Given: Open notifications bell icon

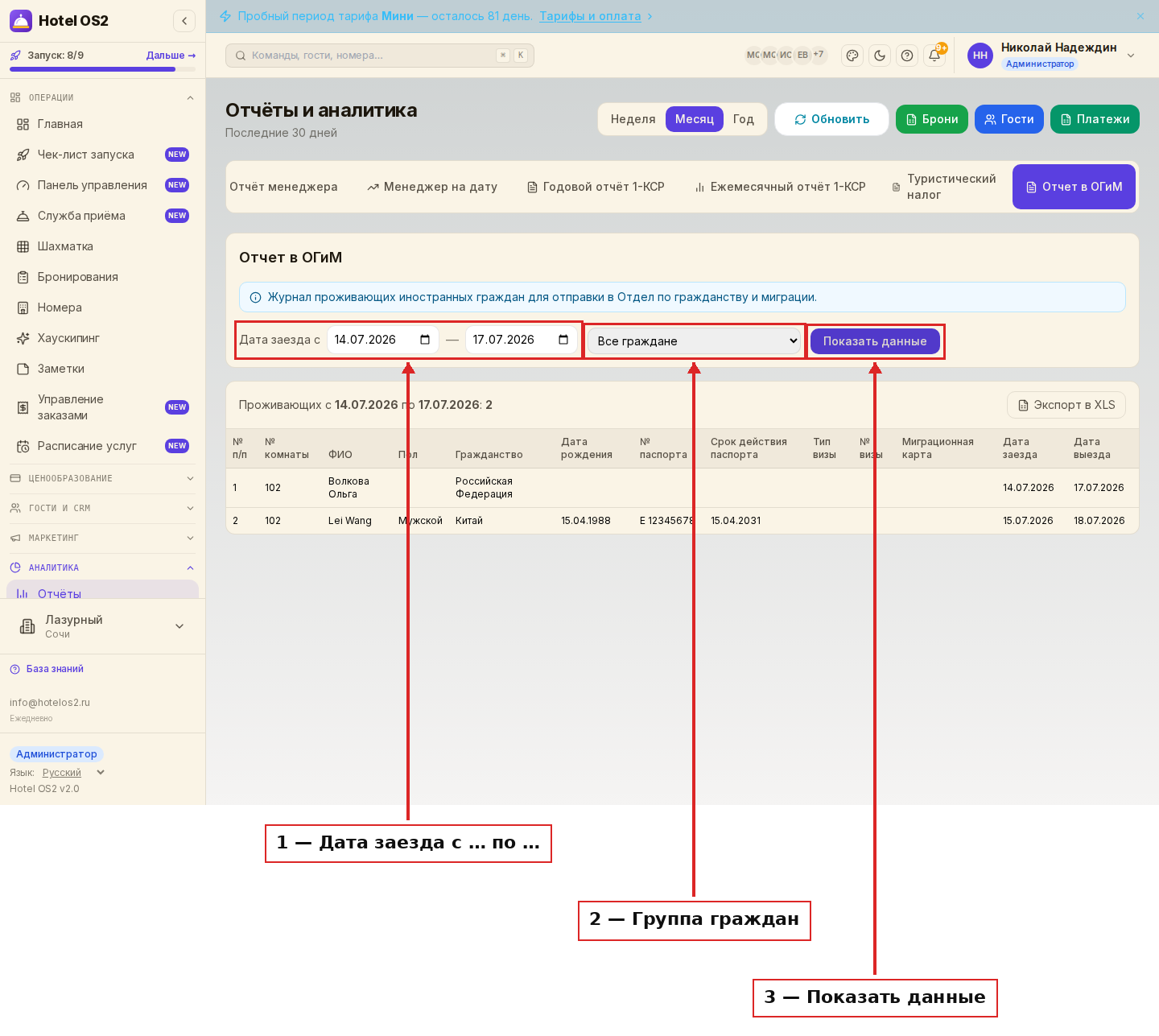Looking at the screenshot, I should point(934,56).
